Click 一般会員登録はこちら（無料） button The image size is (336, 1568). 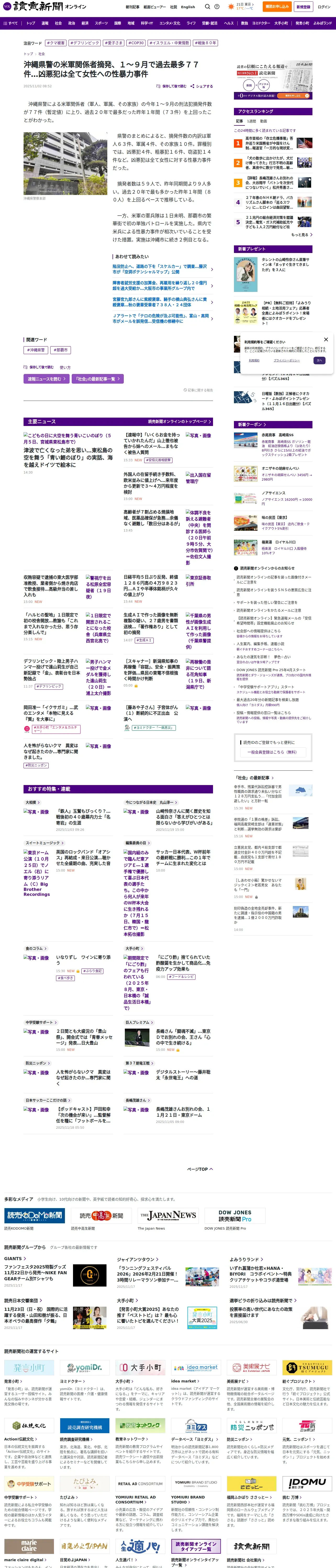273,752
